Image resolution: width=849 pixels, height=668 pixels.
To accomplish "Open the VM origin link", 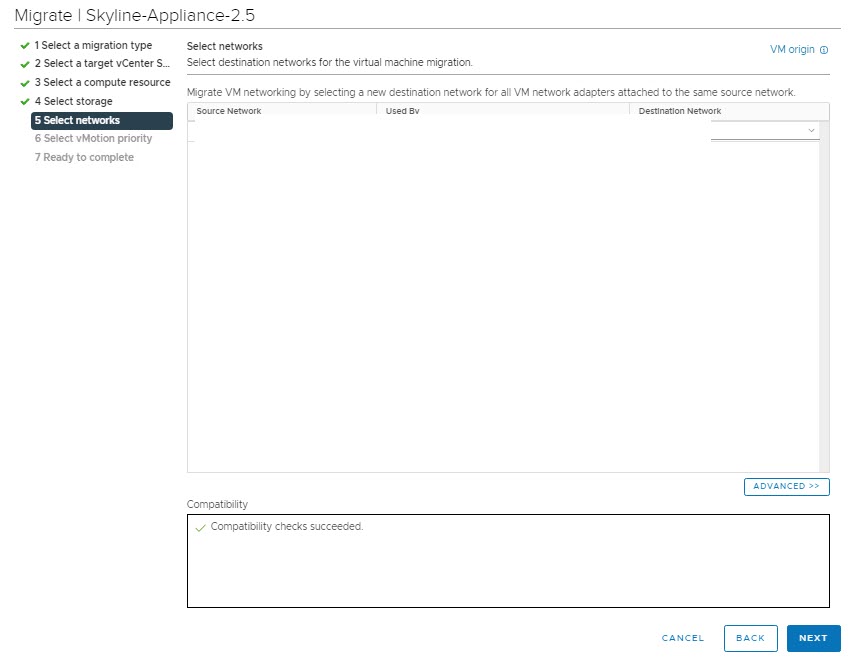I will pyautogui.click(x=792, y=50).
